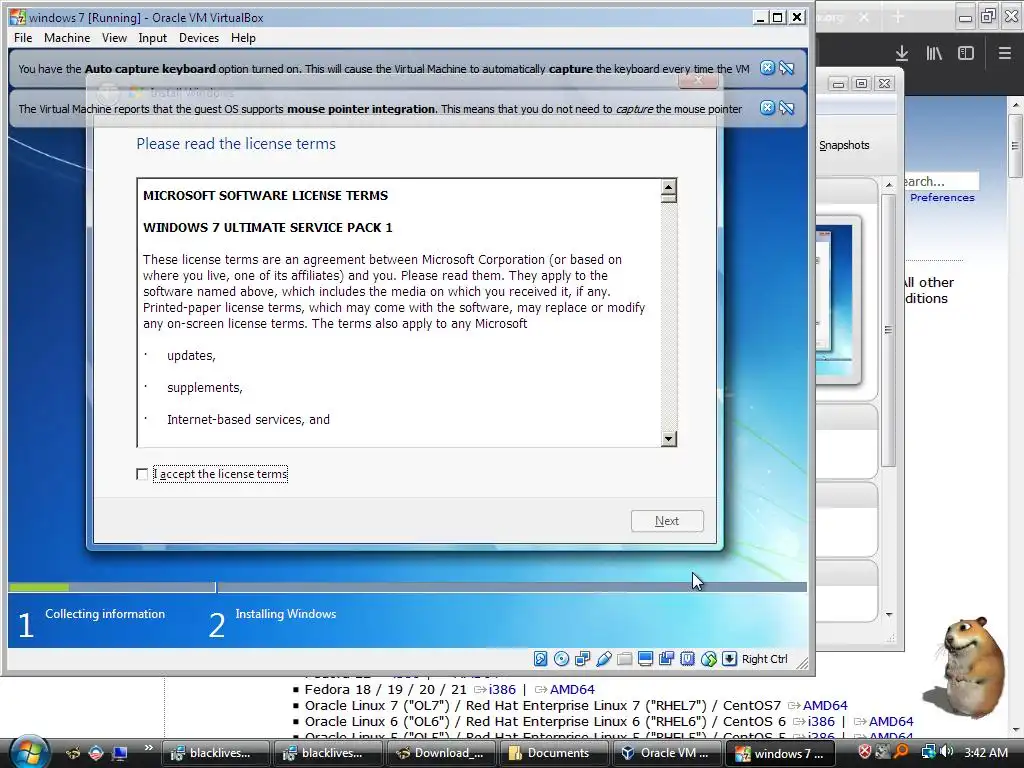Screen dimensions: 1024x768
Task: Open the Devices menu
Action: [199, 38]
